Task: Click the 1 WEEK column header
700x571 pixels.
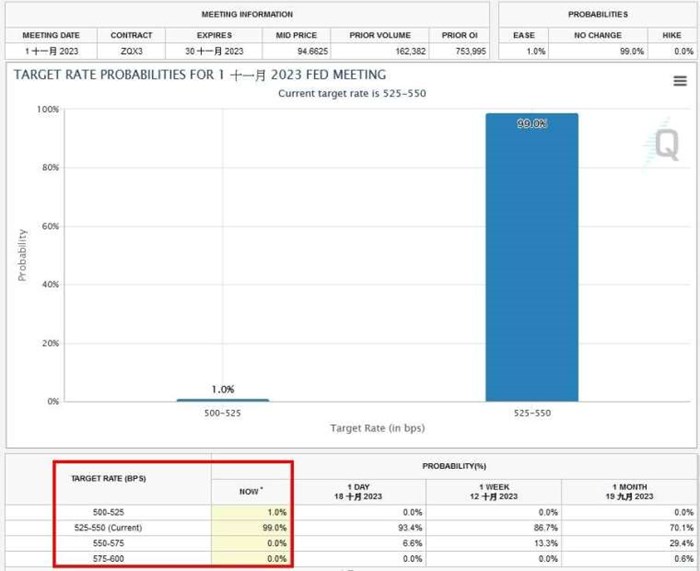Action: (x=493, y=491)
